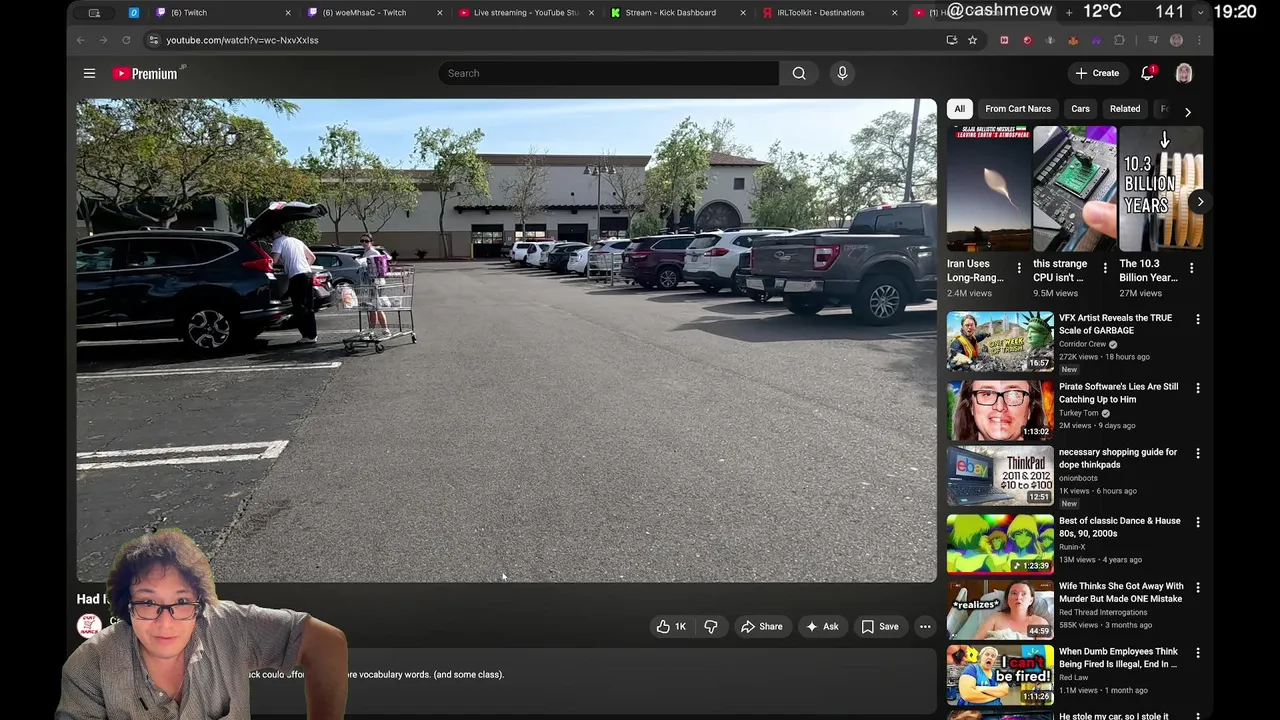Open install/cast icon in address bar
Screen dimensions: 1280x720
[951, 40]
